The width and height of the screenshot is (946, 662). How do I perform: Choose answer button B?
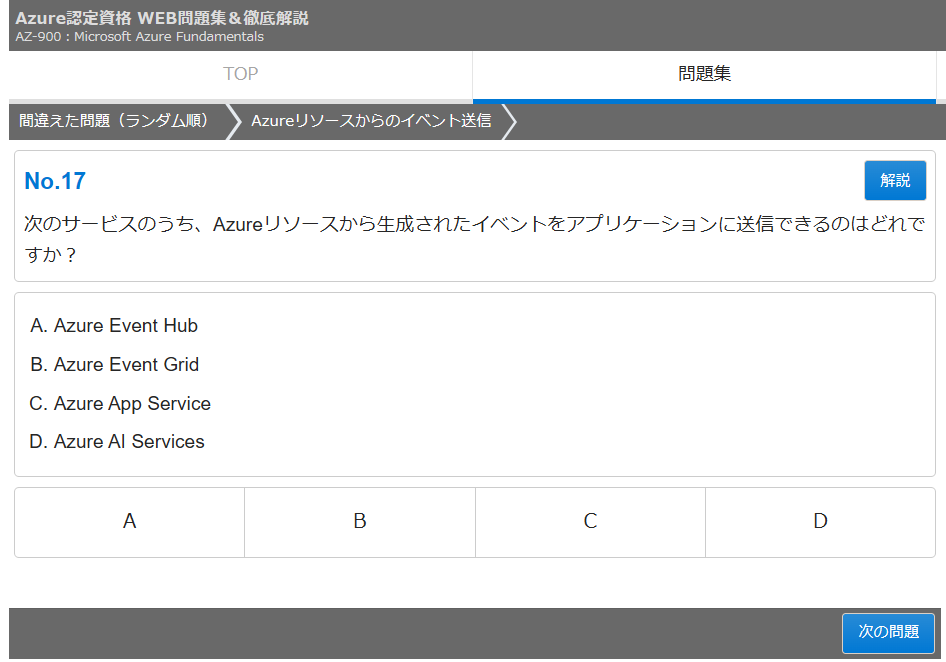click(x=360, y=522)
